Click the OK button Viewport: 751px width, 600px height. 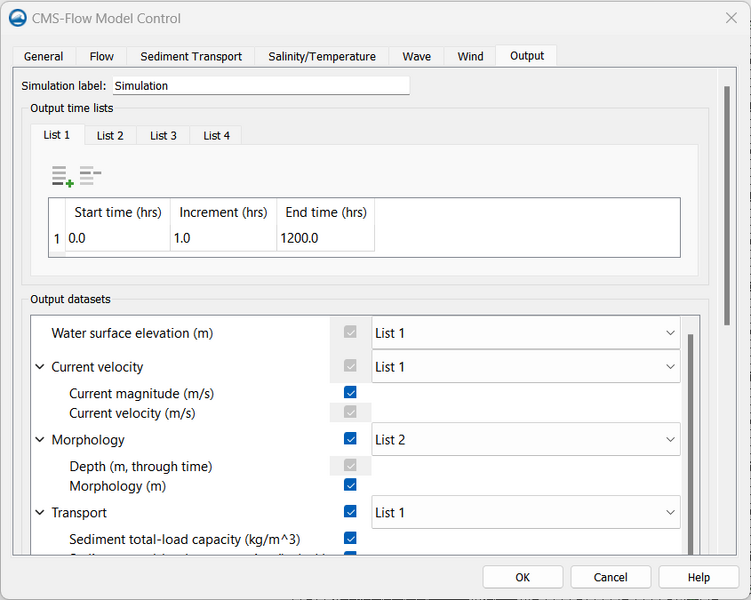point(523,577)
